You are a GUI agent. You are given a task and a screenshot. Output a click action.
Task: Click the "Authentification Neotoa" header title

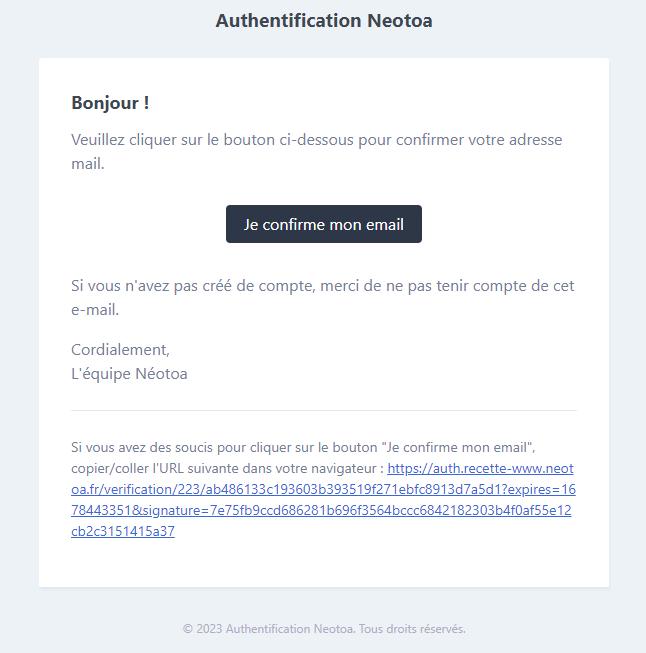pyautogui.click(x=323, y=20)
